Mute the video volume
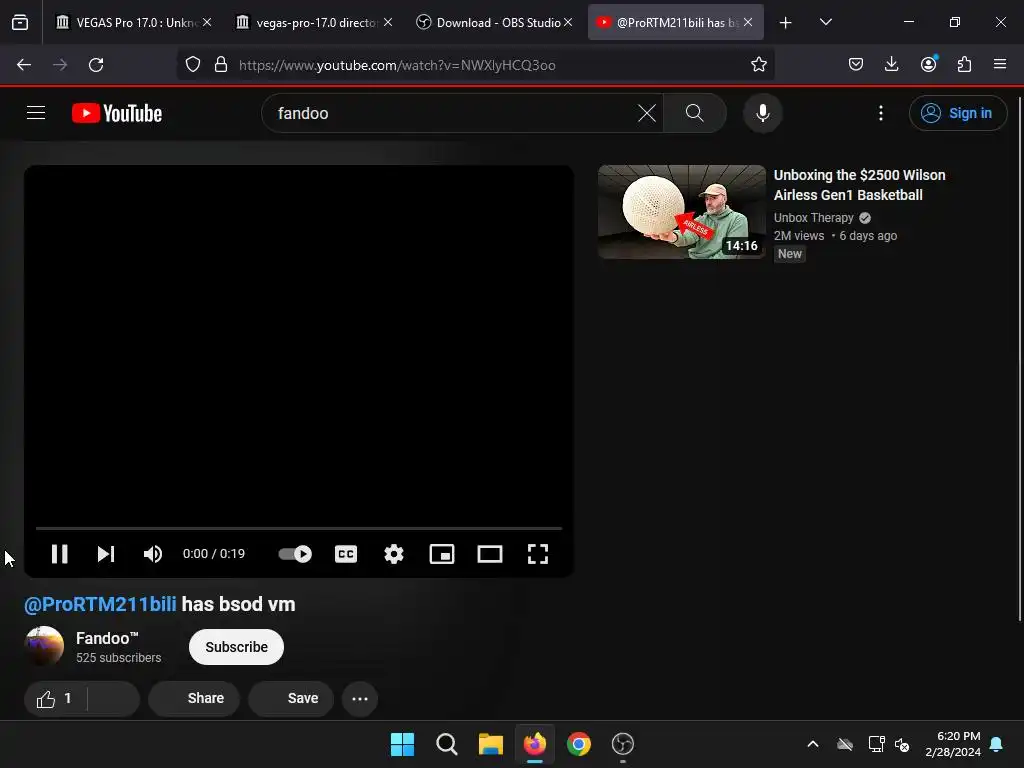 coord(153,554)
